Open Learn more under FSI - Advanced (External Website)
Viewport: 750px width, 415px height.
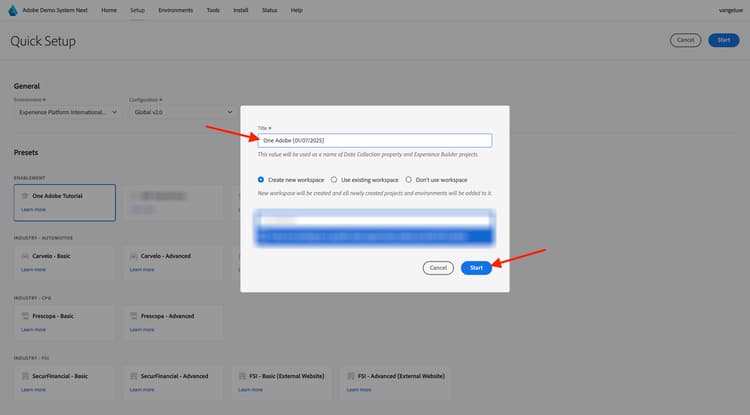click(359, 390)
